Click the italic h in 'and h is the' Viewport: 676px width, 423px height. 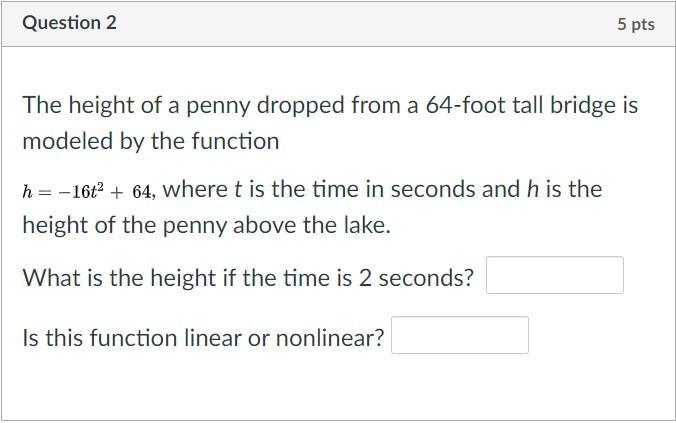pos(532,189)
